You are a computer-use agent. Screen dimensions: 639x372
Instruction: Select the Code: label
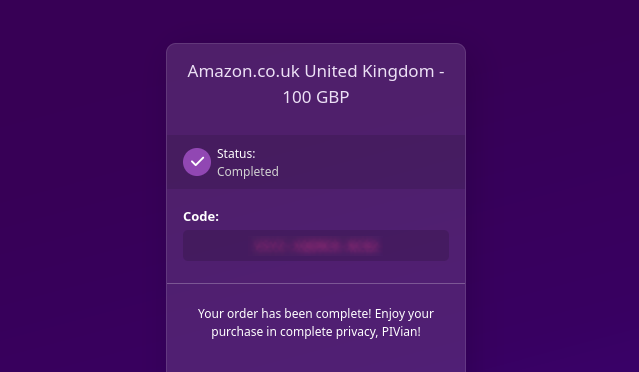click(201, 216)
